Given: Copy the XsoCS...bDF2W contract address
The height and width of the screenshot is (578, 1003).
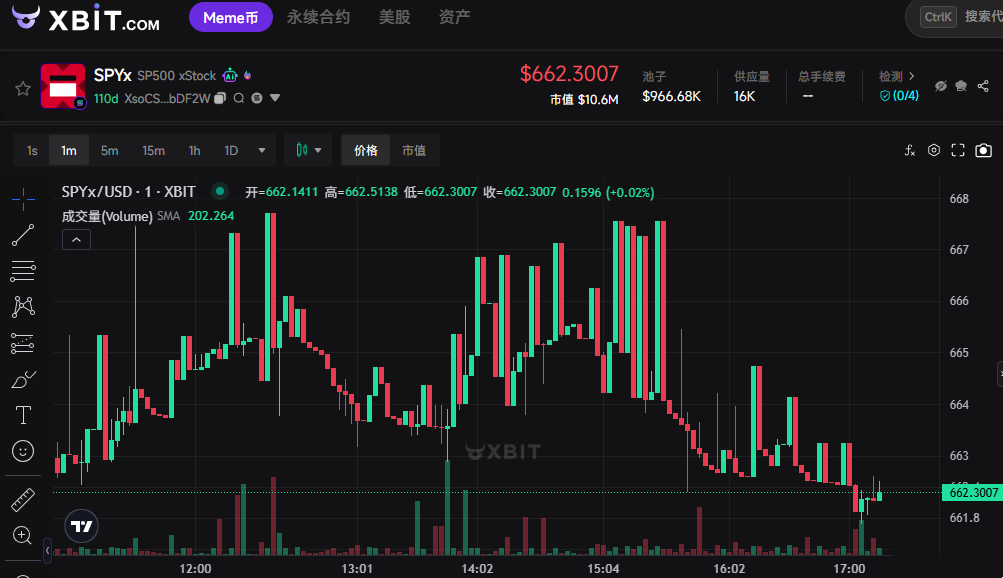Looking at the screenshot, I should point(220,98).
